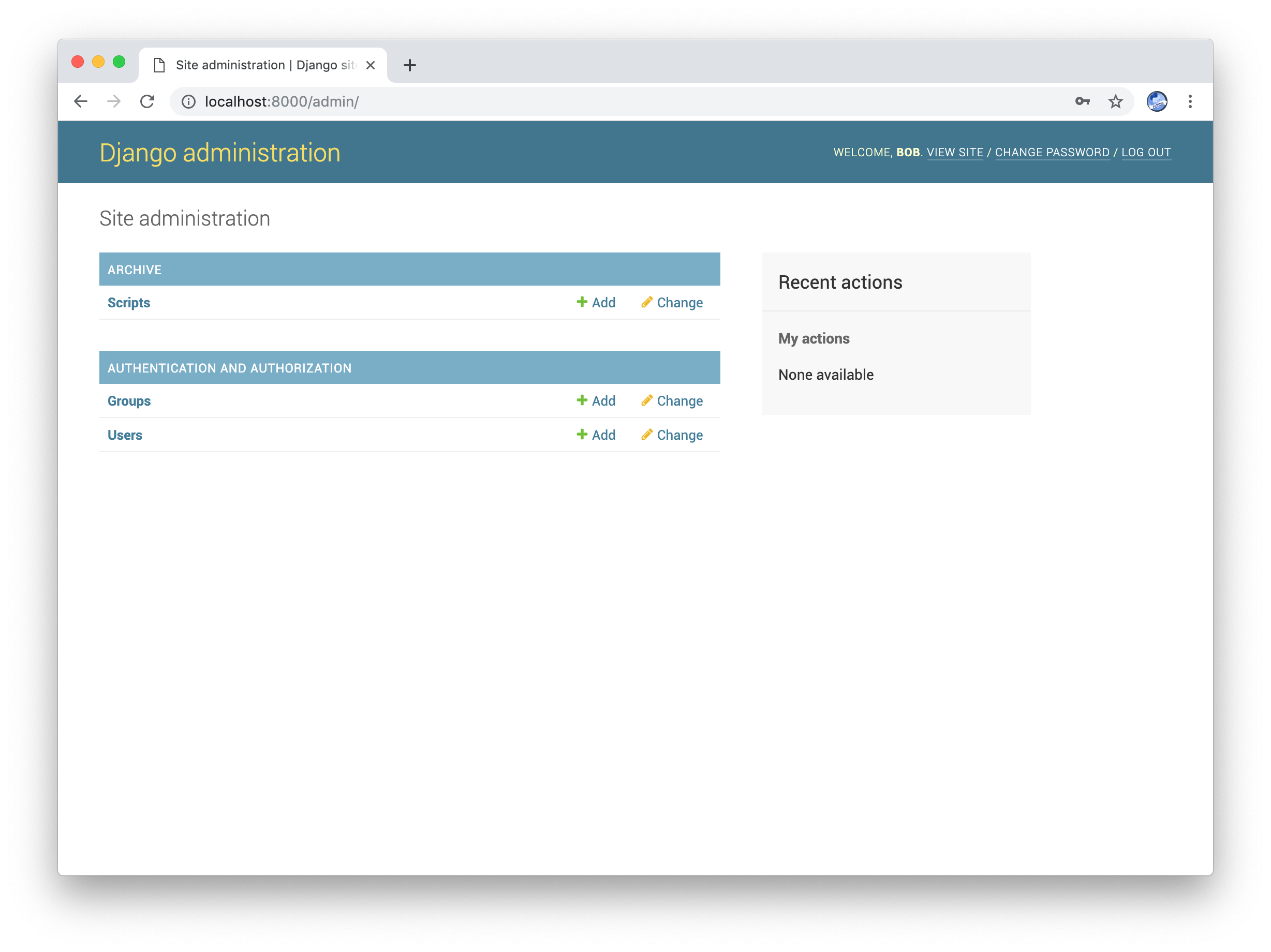Viewport: 1271px width, 952px height.
Task: Open saved passwords via the key icon
Action: 1083,101
